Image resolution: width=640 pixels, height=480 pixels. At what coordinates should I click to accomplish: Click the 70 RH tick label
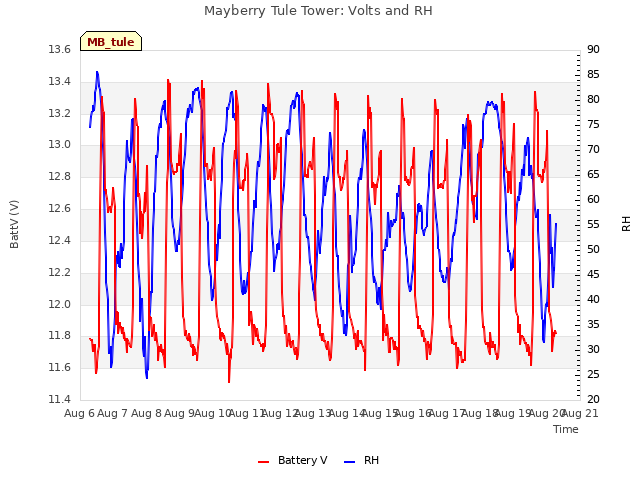point(593,149)
